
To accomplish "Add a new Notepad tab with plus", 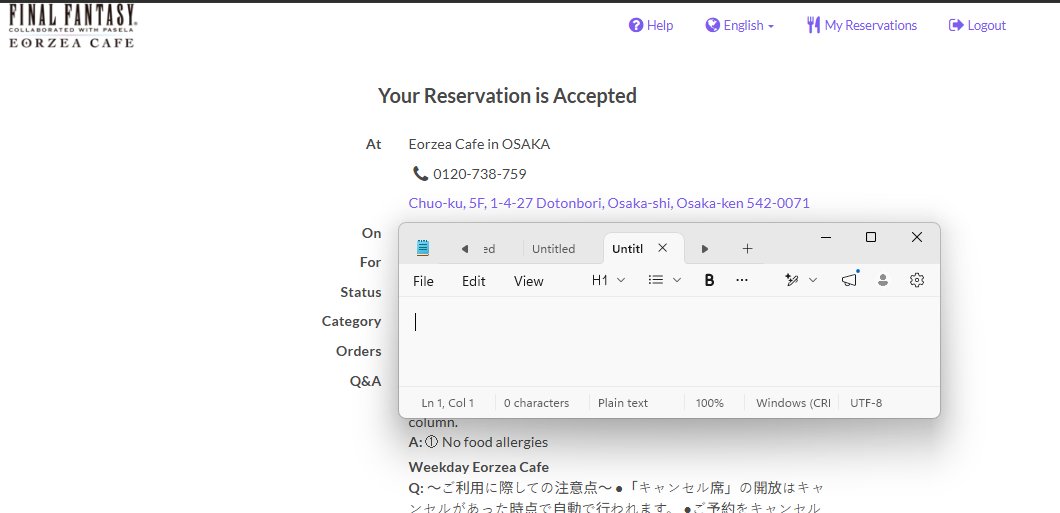I will (x=747, y=249).
